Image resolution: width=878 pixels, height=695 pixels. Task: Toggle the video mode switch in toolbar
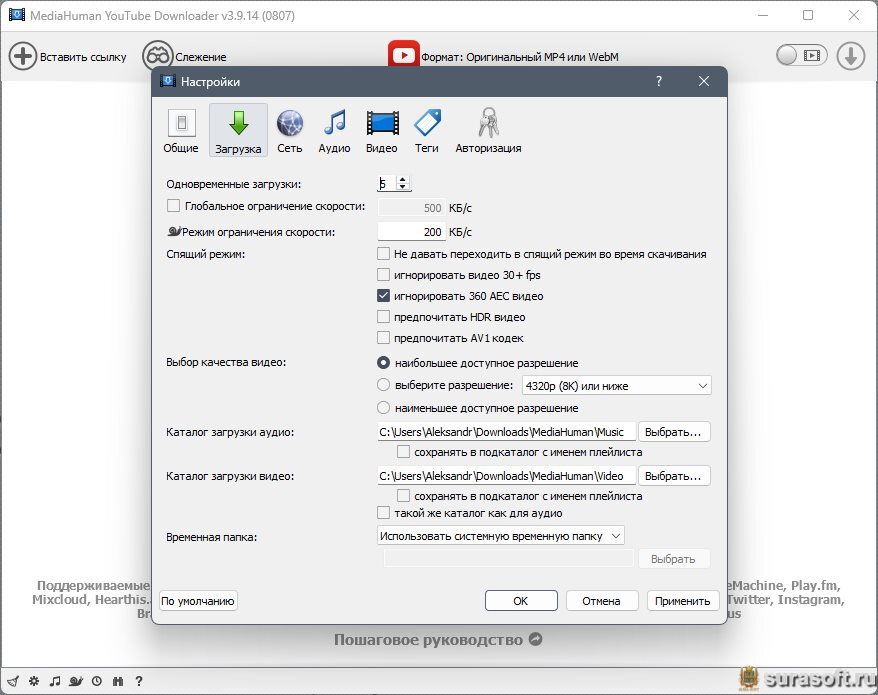pos(801,55)
